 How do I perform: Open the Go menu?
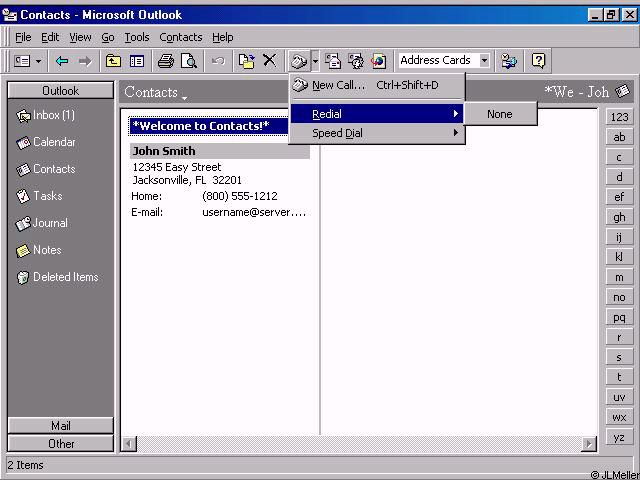pyautogui.click(x=108, y=38)
